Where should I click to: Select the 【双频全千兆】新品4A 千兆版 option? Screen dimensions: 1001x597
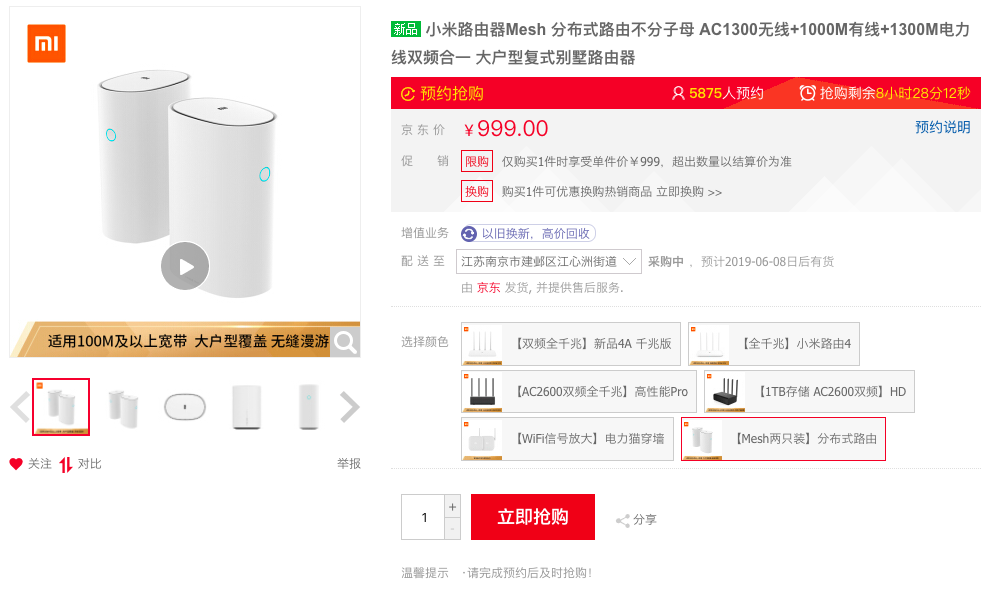coord(571,344)
